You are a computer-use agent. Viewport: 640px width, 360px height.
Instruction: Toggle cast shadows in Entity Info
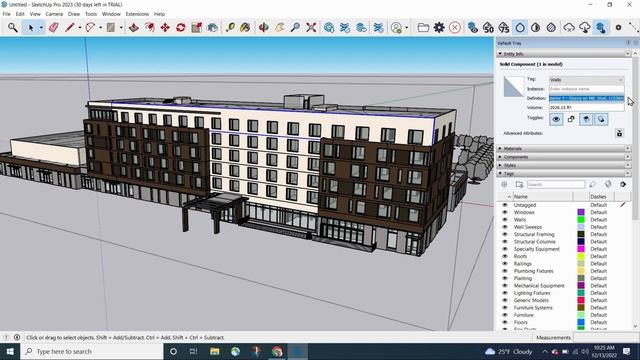coord(601,119)
